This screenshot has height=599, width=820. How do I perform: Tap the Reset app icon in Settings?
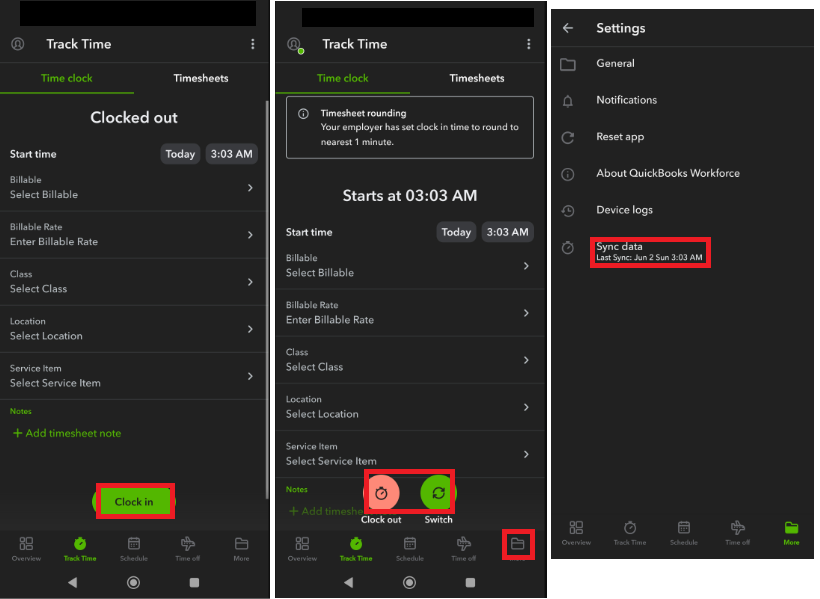pyautogui.click(x=567, y=136)
